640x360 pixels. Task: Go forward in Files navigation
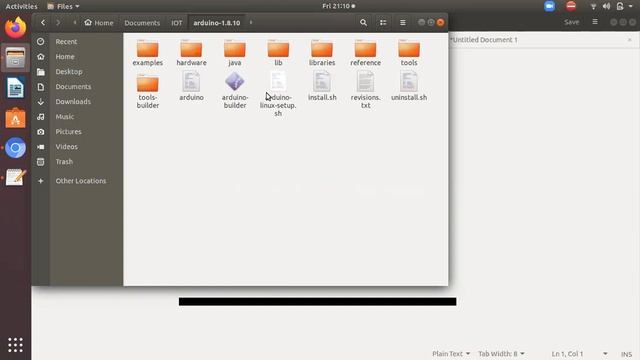[58, 23]
